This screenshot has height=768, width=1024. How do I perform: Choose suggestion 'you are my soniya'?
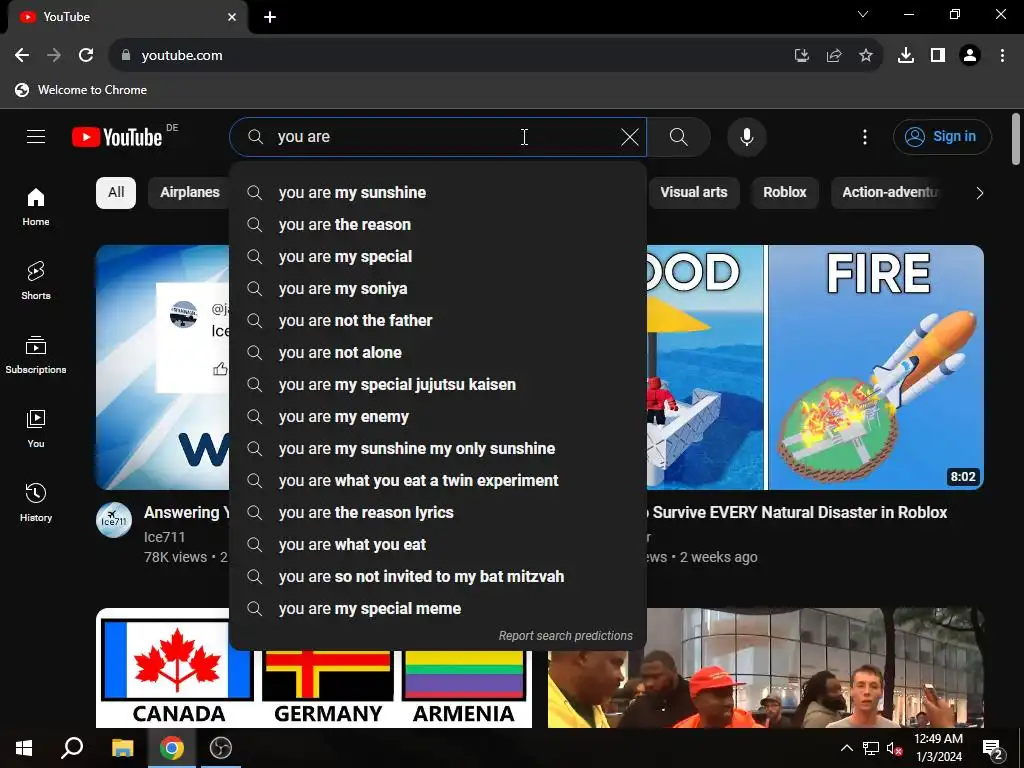click(438, 289)
